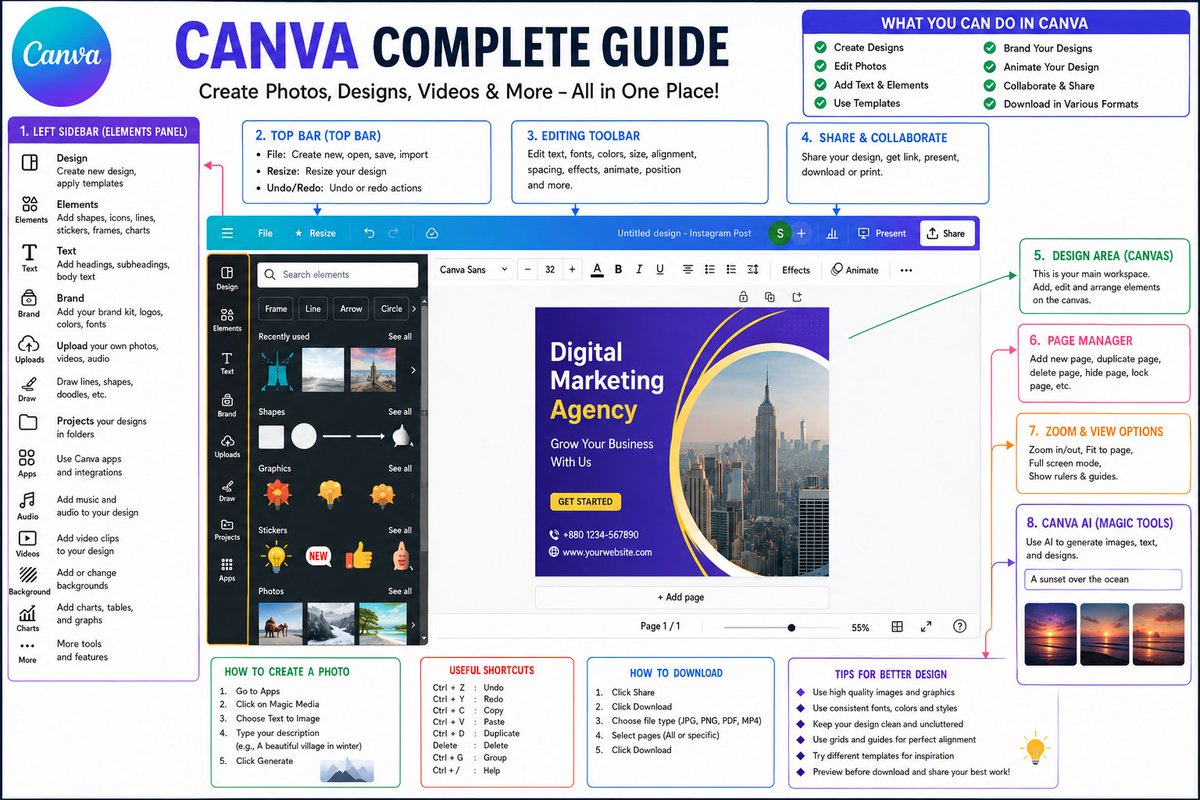
Task: Open Projects in dark sidebar
Action: tap(227, 529)
